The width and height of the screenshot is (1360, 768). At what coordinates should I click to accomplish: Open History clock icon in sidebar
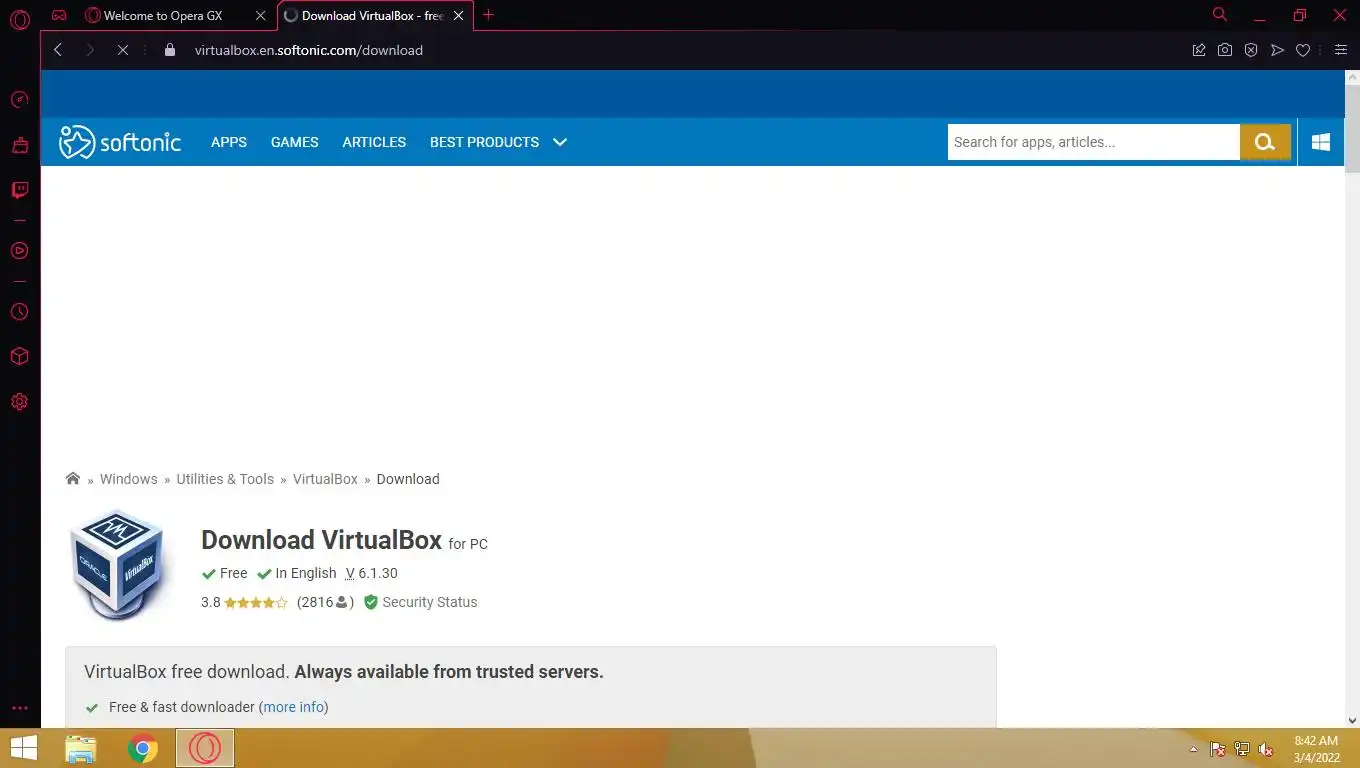[x=19, y=312]
